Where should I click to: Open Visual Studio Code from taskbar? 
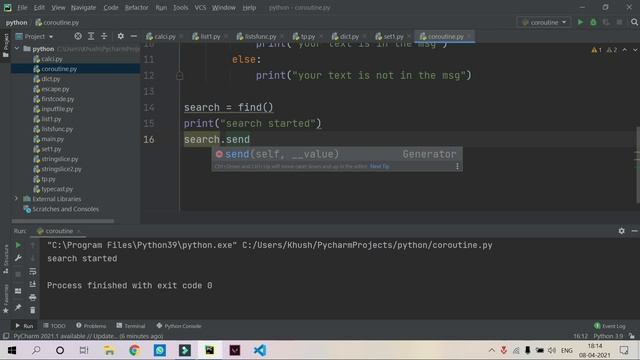[260, 350]
